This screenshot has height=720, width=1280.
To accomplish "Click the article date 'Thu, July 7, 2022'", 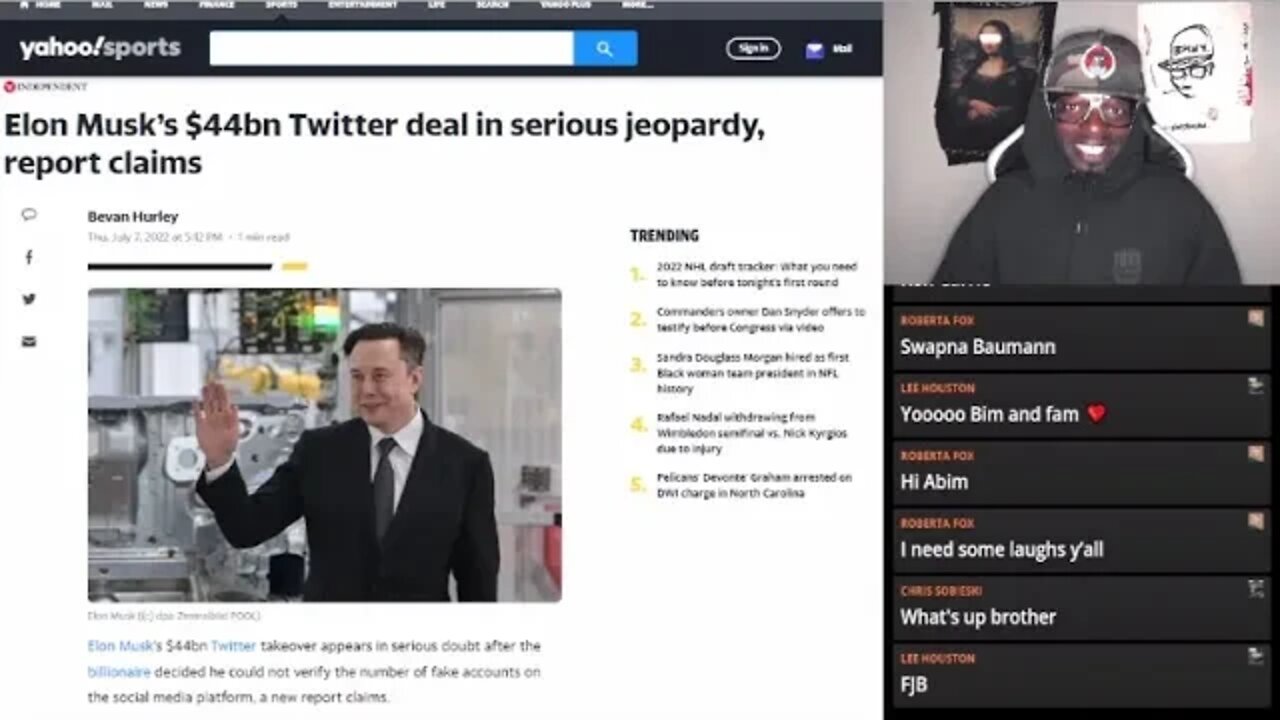I will tap(155, 238).
